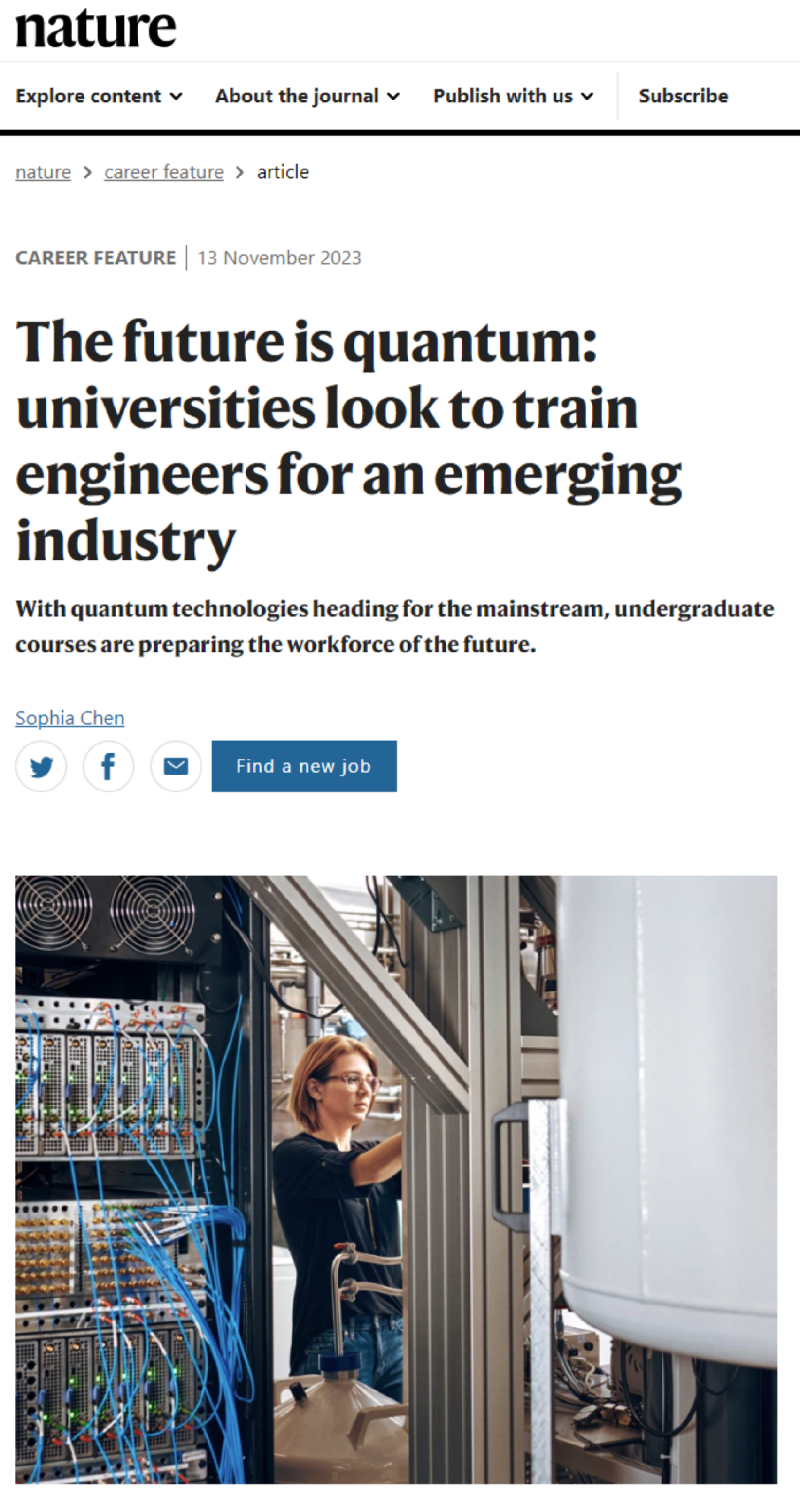Share the article on Facebook
800x1497 pixels.
pyautogui.click(x=108, y=767)
